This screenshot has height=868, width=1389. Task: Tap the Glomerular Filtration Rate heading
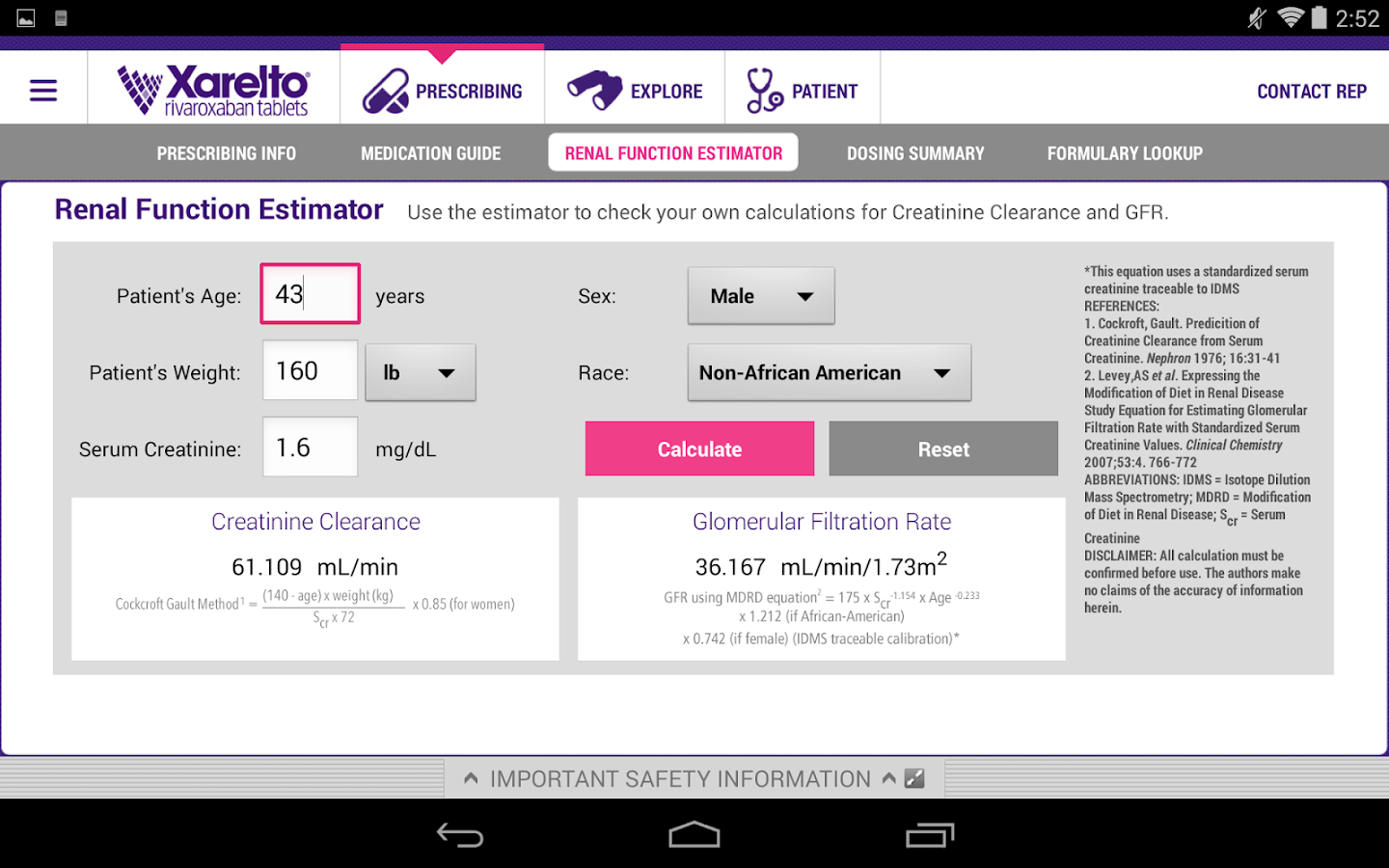click(822, 522)
